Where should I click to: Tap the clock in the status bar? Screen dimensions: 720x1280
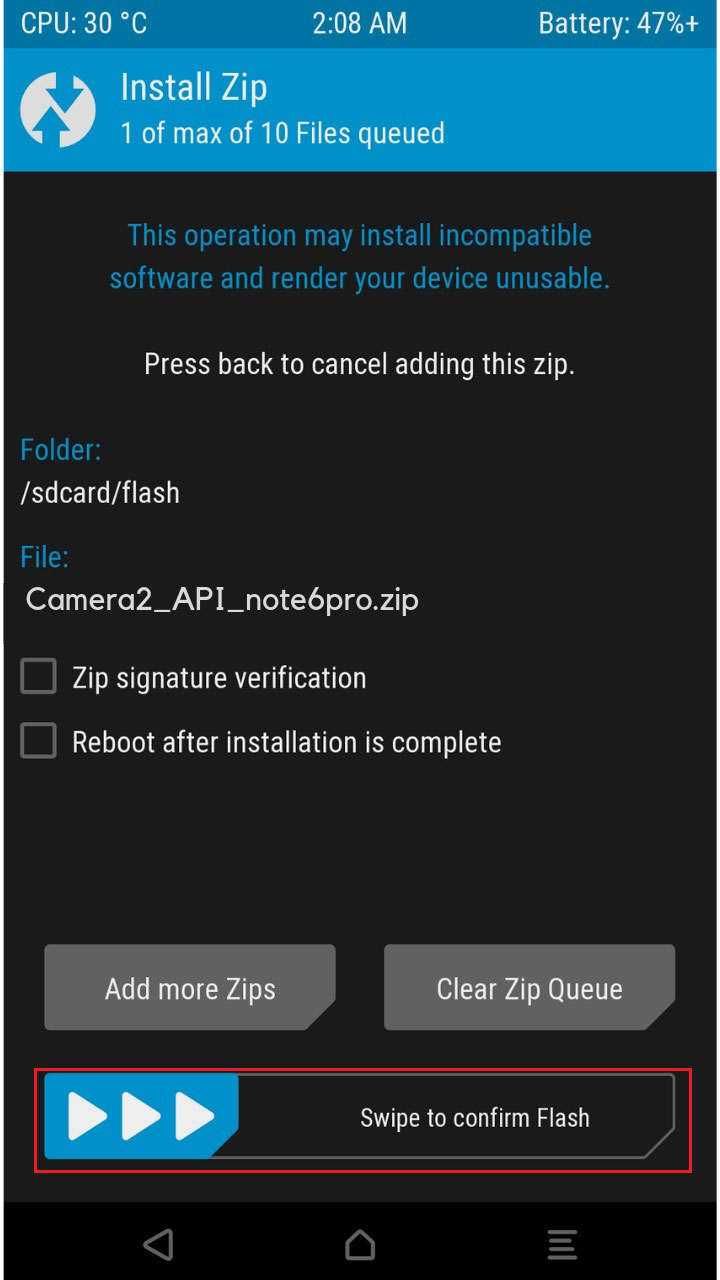(360, 23)
